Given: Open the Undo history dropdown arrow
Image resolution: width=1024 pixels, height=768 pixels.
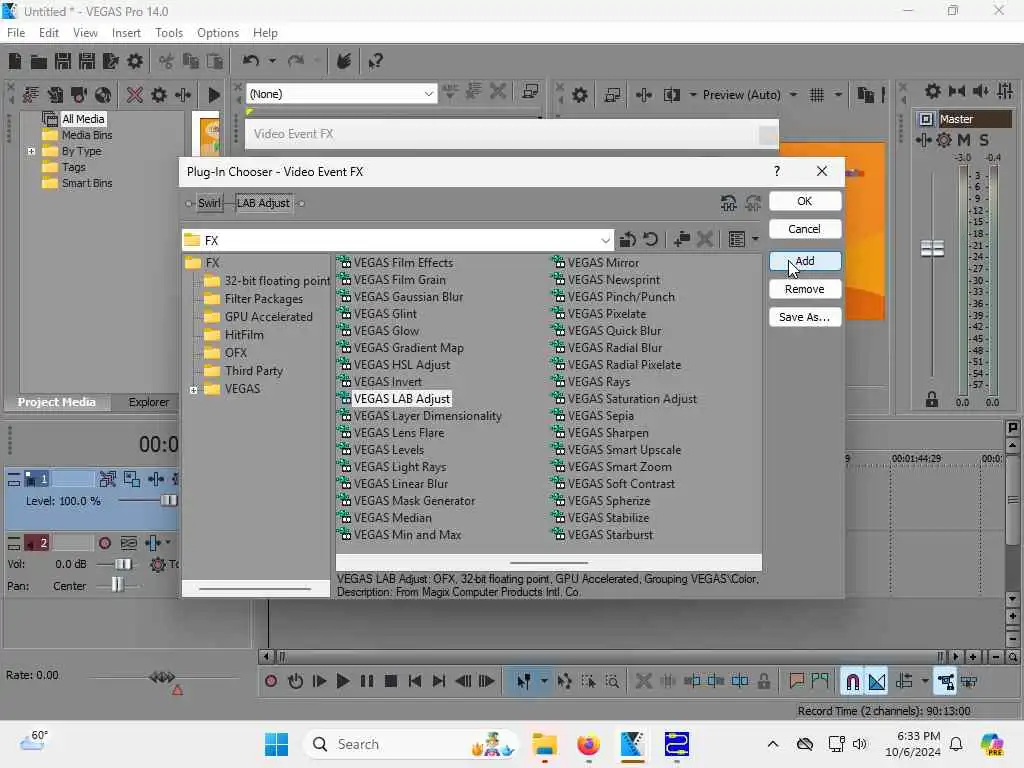Looking at the screenshot, I should [x=272, y=61].
